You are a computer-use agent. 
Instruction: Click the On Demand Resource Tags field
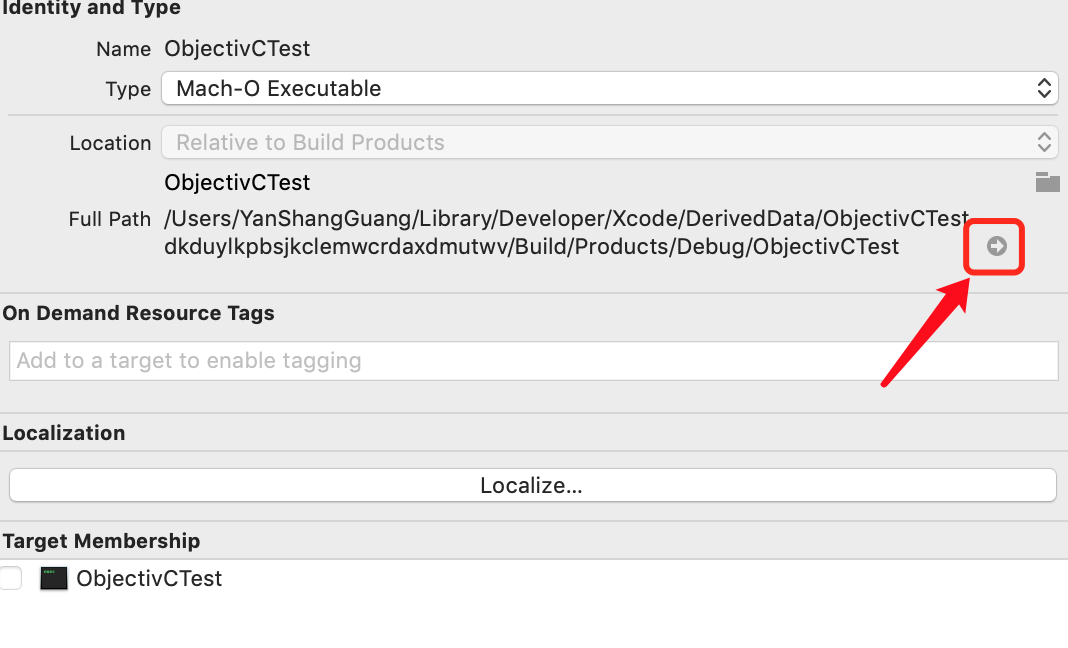point(533,361)
